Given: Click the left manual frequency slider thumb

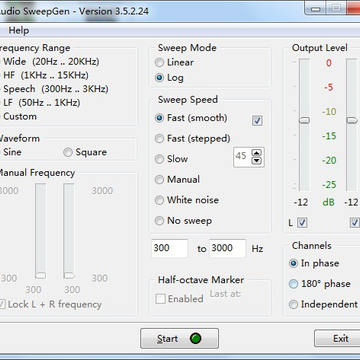Looking at the screenshot, I should (41, 275).
